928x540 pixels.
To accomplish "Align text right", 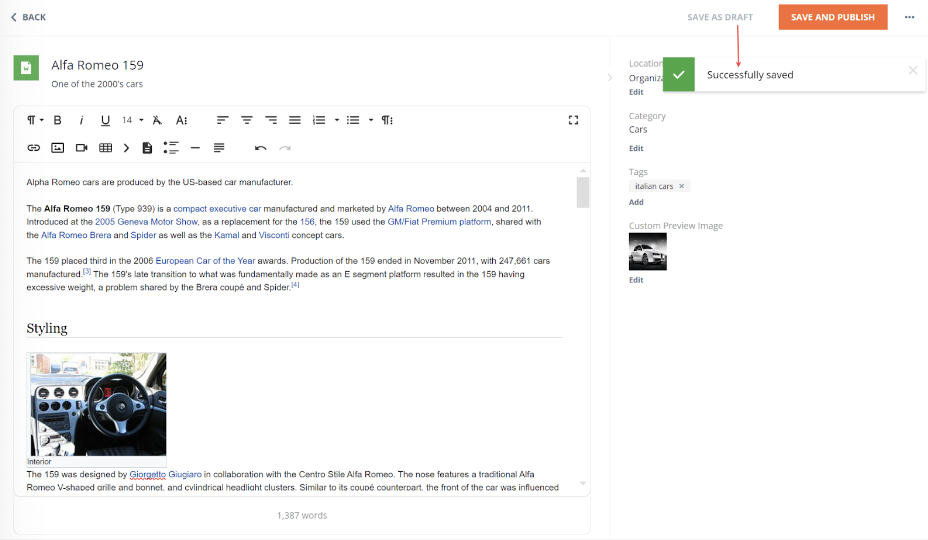I will 271,120.
